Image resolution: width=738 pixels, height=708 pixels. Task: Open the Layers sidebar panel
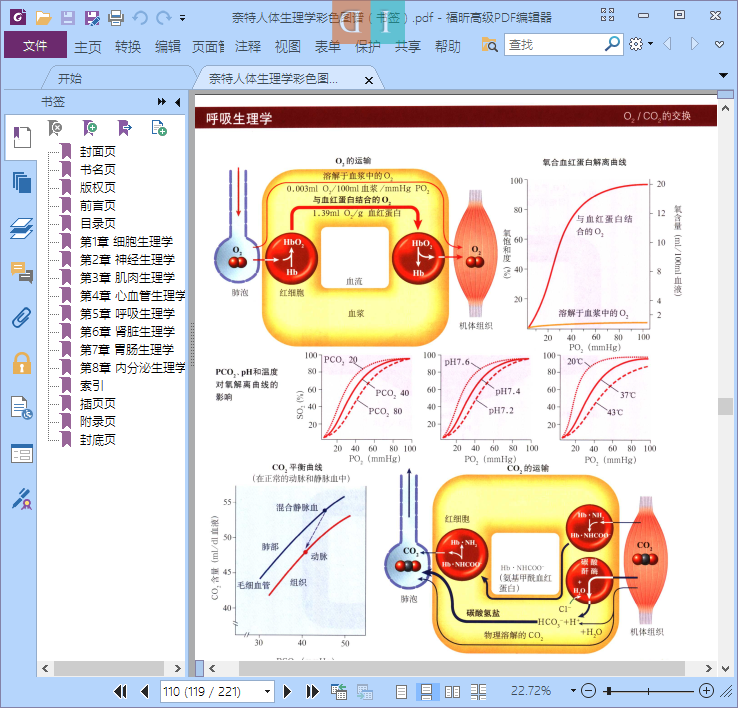point(22,228)
